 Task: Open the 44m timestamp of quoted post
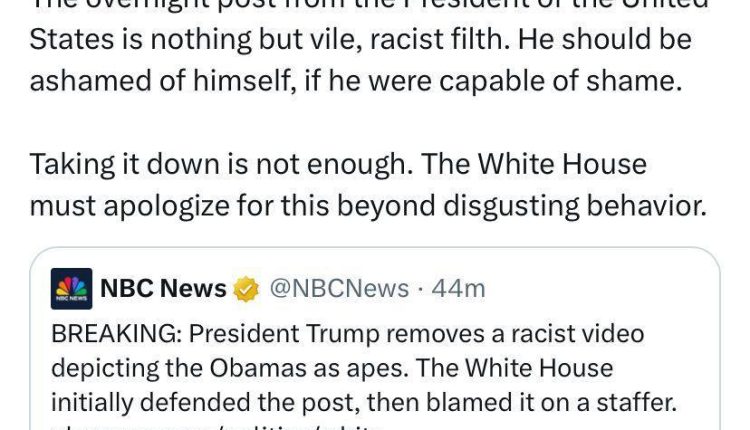click(x=458, y=288)
